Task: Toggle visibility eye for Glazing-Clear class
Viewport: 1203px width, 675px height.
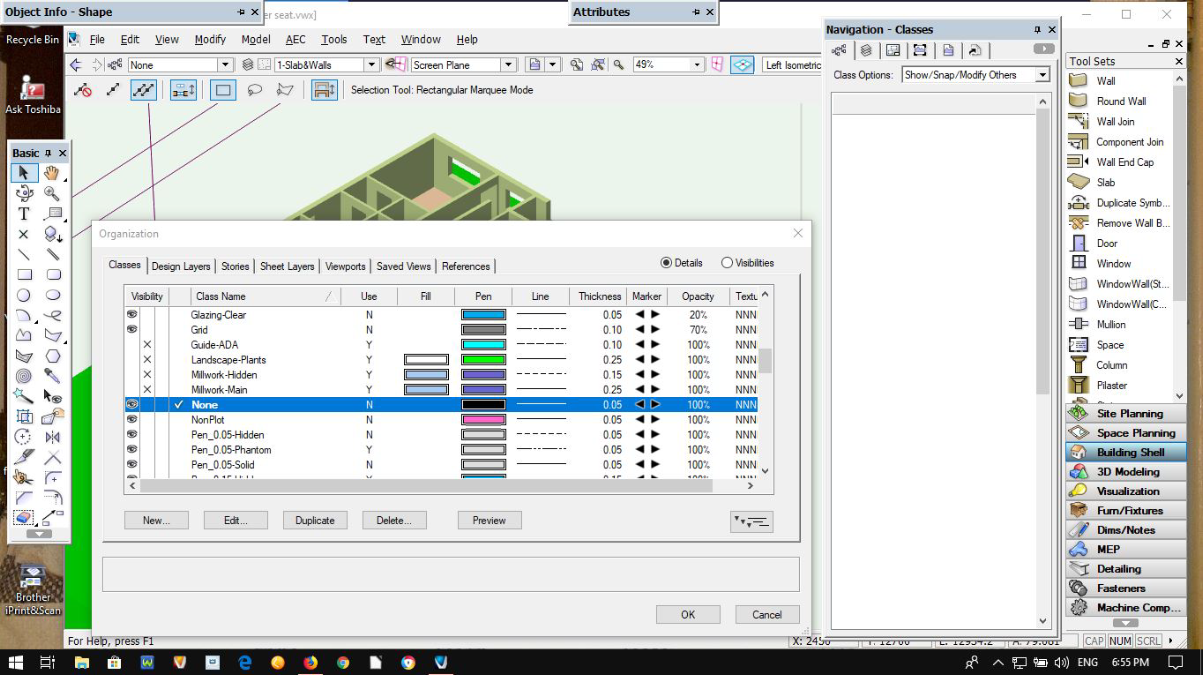Action: click(131, 315)
